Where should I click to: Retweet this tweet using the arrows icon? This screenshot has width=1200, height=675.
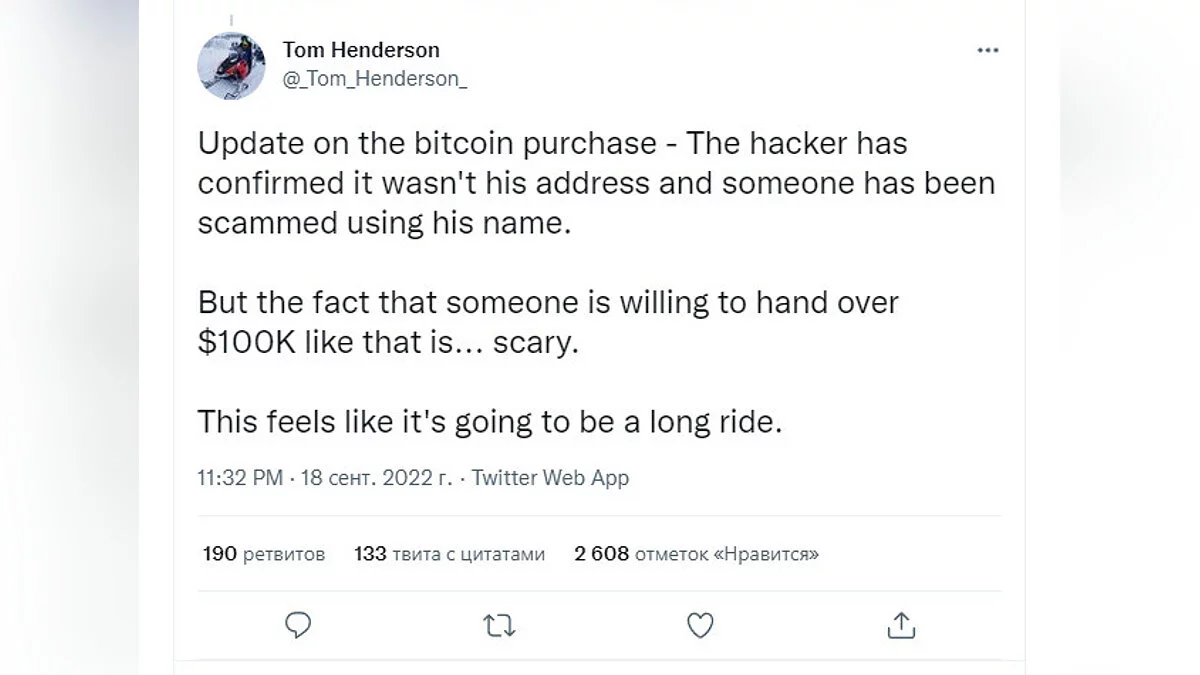(499, 625)
